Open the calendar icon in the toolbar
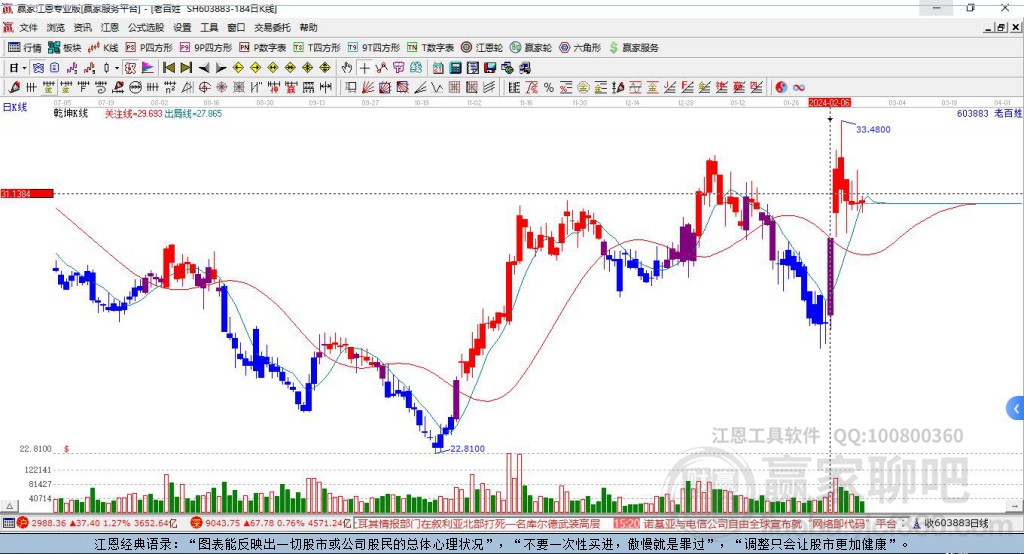This screenshot has height=554, width=1024. click(x=438, y=68)
